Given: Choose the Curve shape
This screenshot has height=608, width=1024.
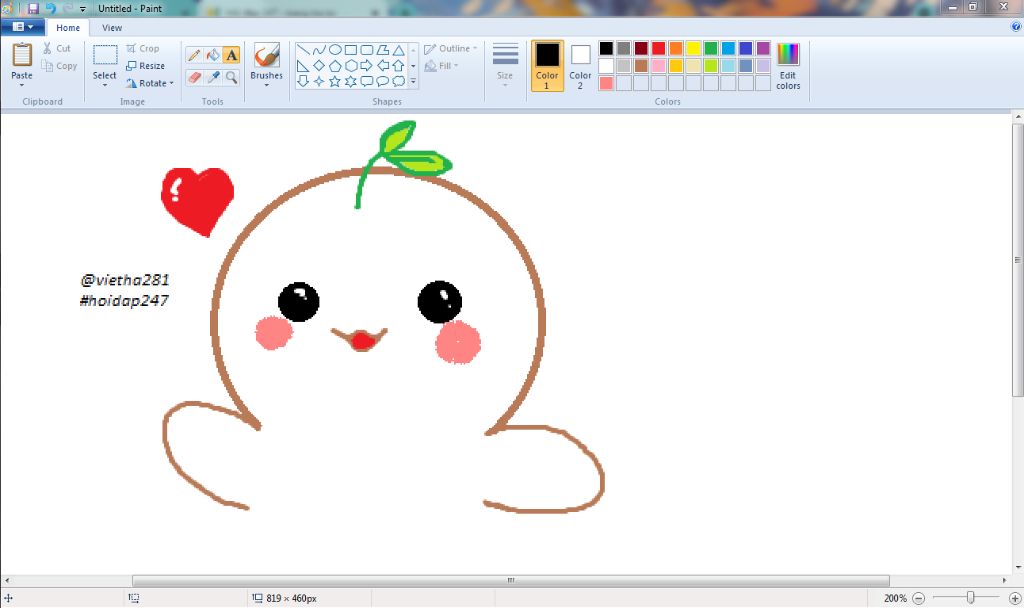Looking at the screenshot, I should coord(319,50).
